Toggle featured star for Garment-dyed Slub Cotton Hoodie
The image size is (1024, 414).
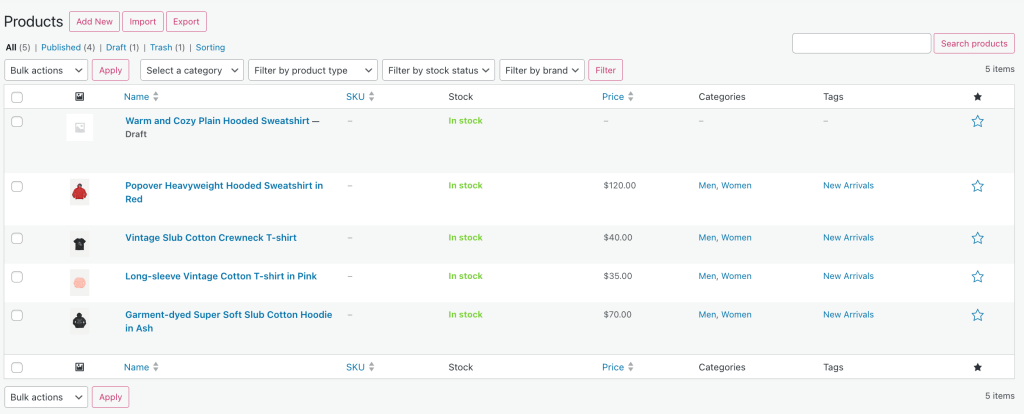(x=977, y=315)
